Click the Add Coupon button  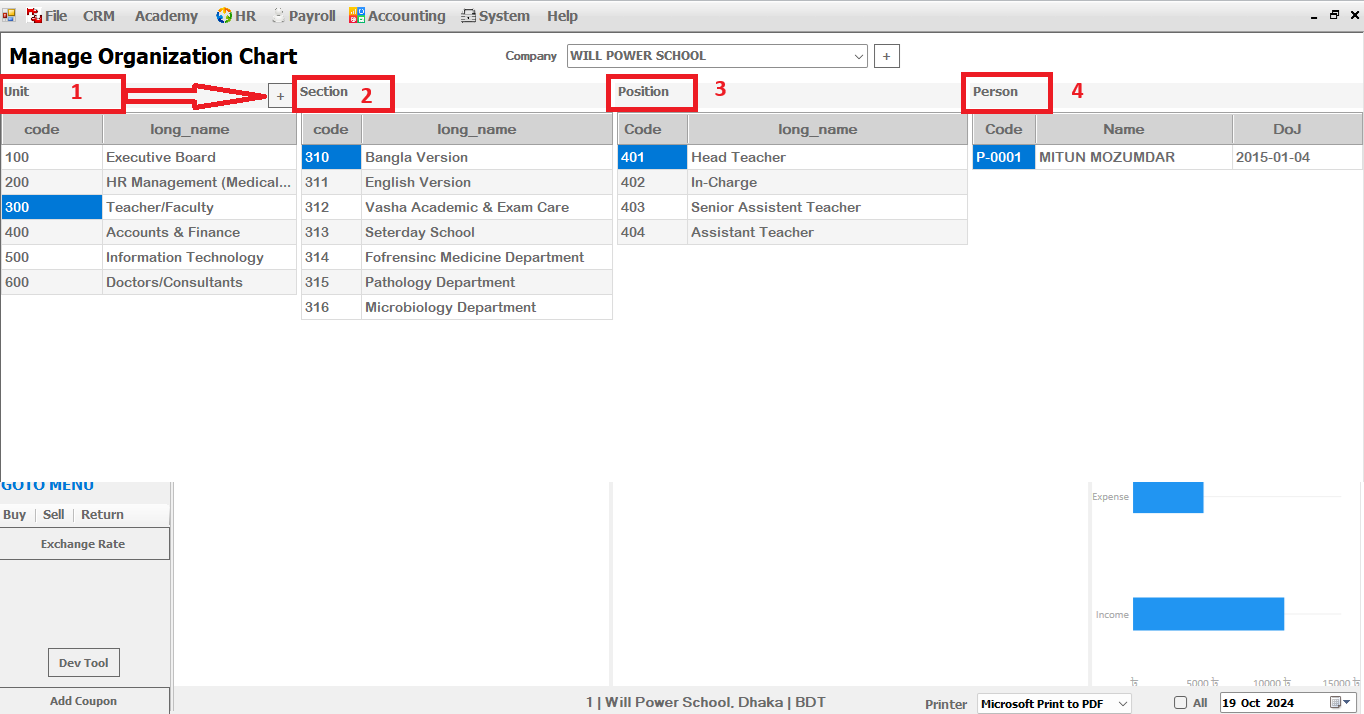click(84, 701)
